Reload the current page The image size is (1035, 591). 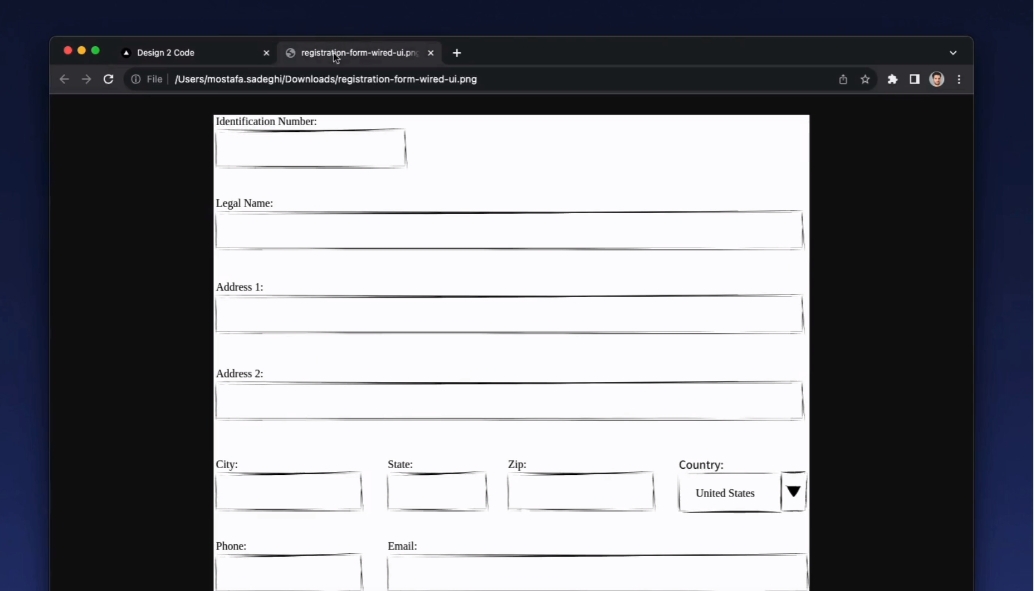(108, 79)
